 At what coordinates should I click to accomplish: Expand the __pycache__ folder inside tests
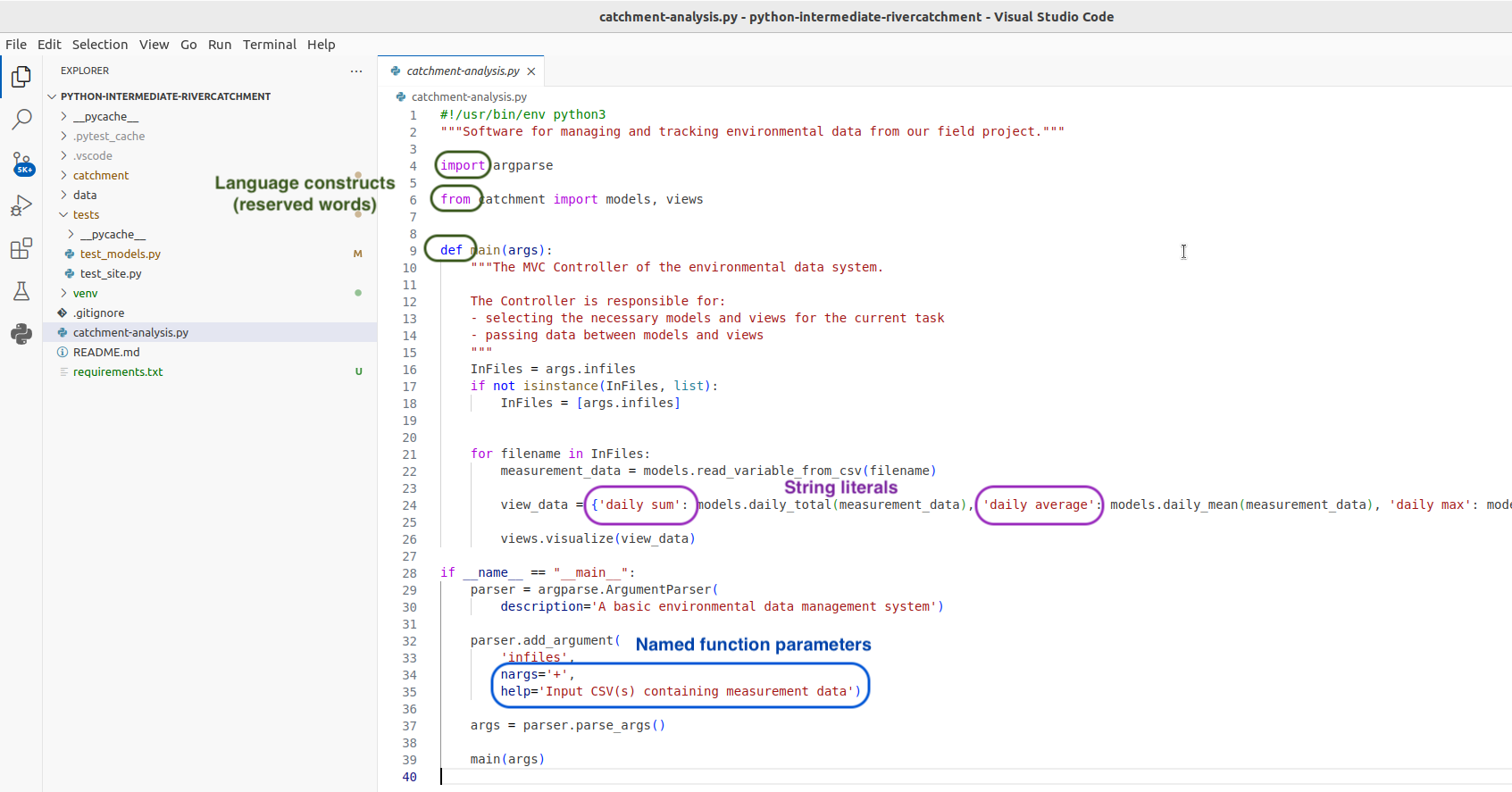(x=71, y=235)
